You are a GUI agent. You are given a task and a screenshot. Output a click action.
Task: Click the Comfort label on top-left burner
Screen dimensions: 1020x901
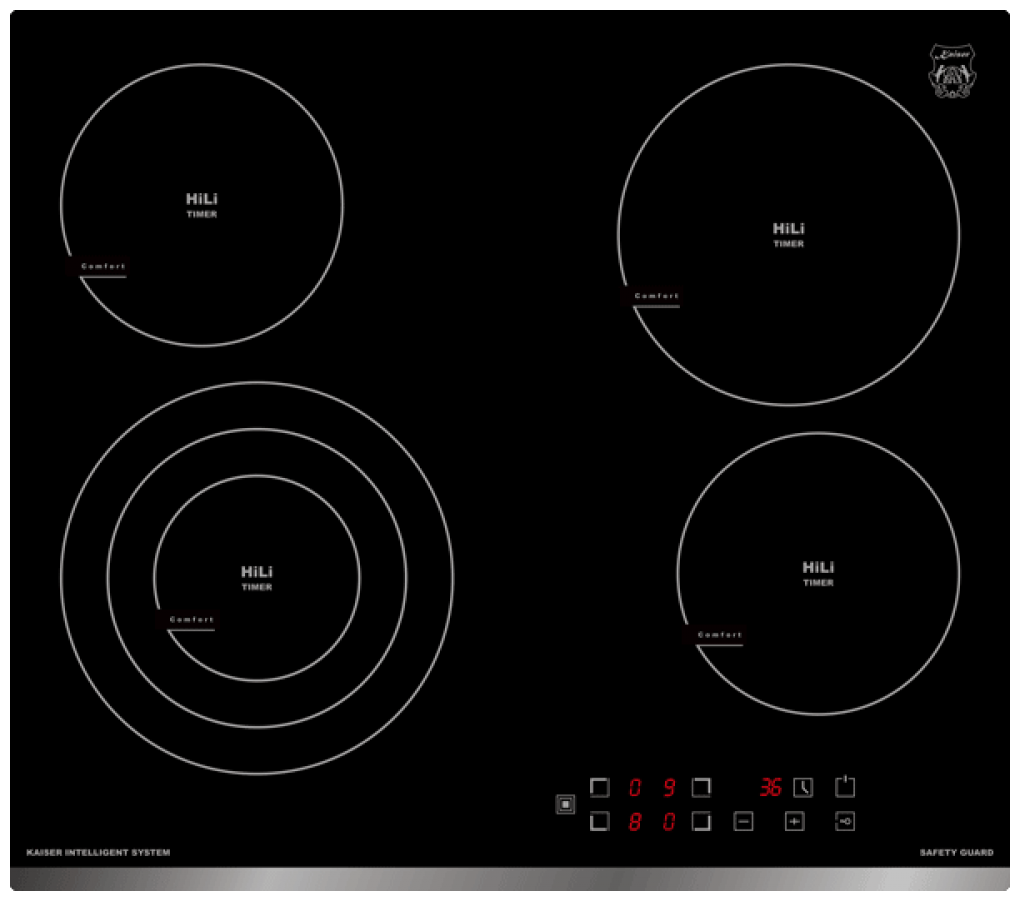103,267
